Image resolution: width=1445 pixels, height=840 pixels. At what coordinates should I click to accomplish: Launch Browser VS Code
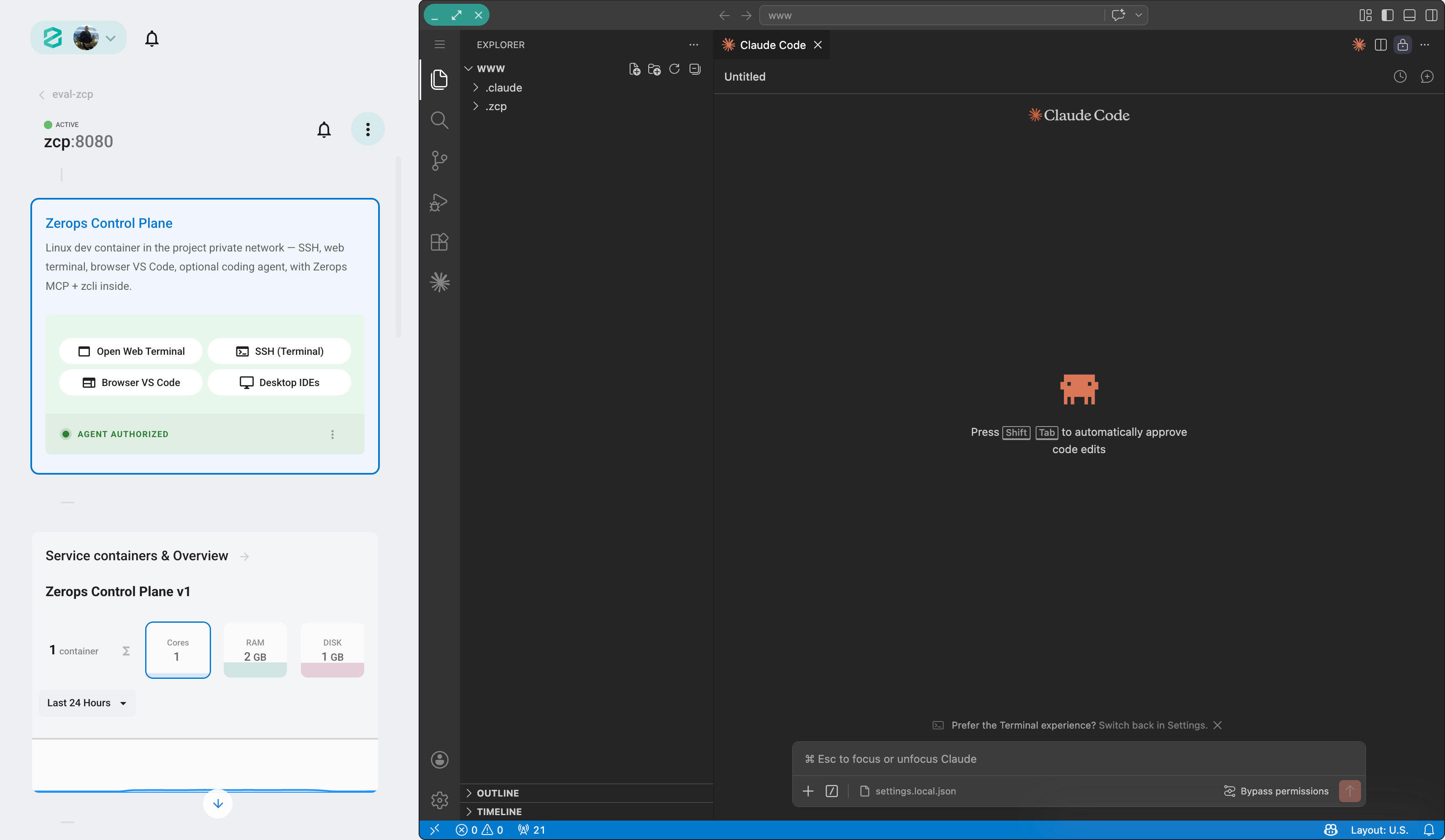(x=131, y=382)
